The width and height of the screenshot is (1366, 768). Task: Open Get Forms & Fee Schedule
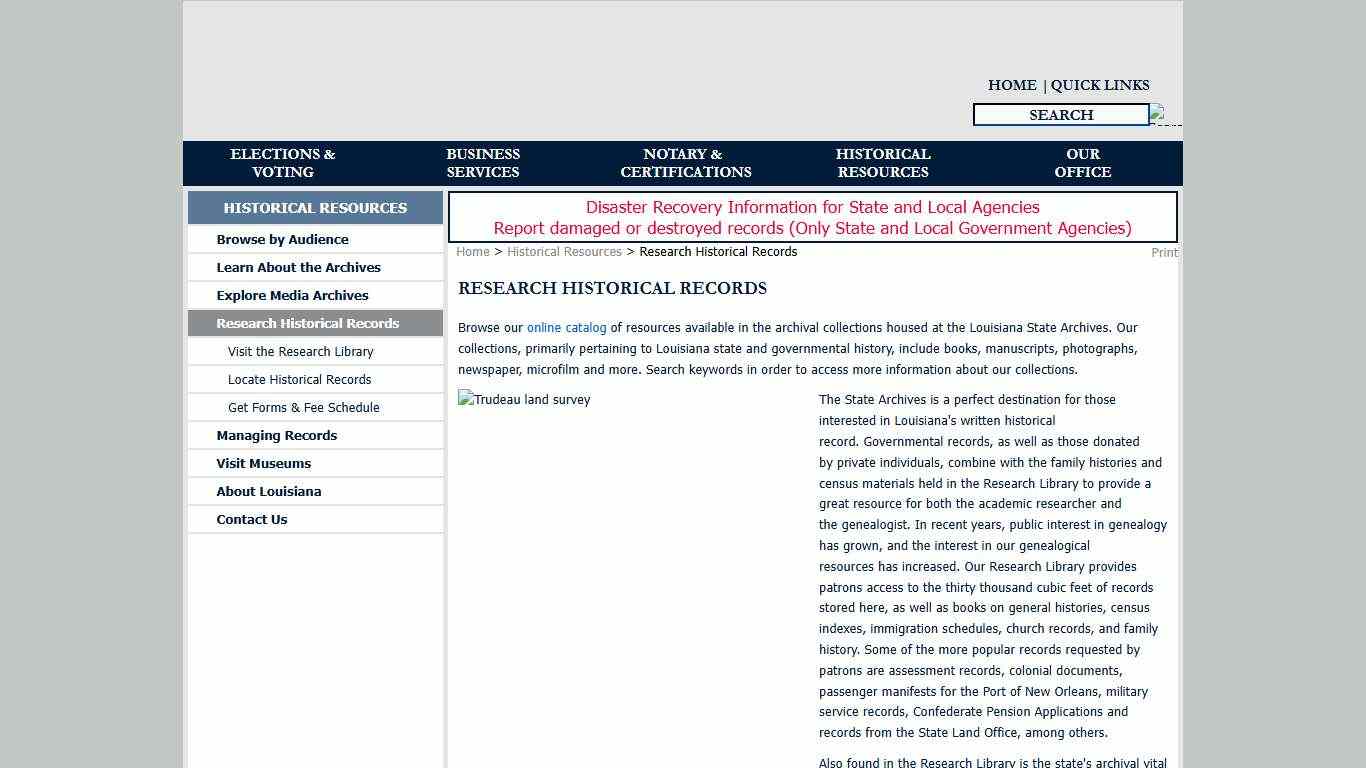303,408
